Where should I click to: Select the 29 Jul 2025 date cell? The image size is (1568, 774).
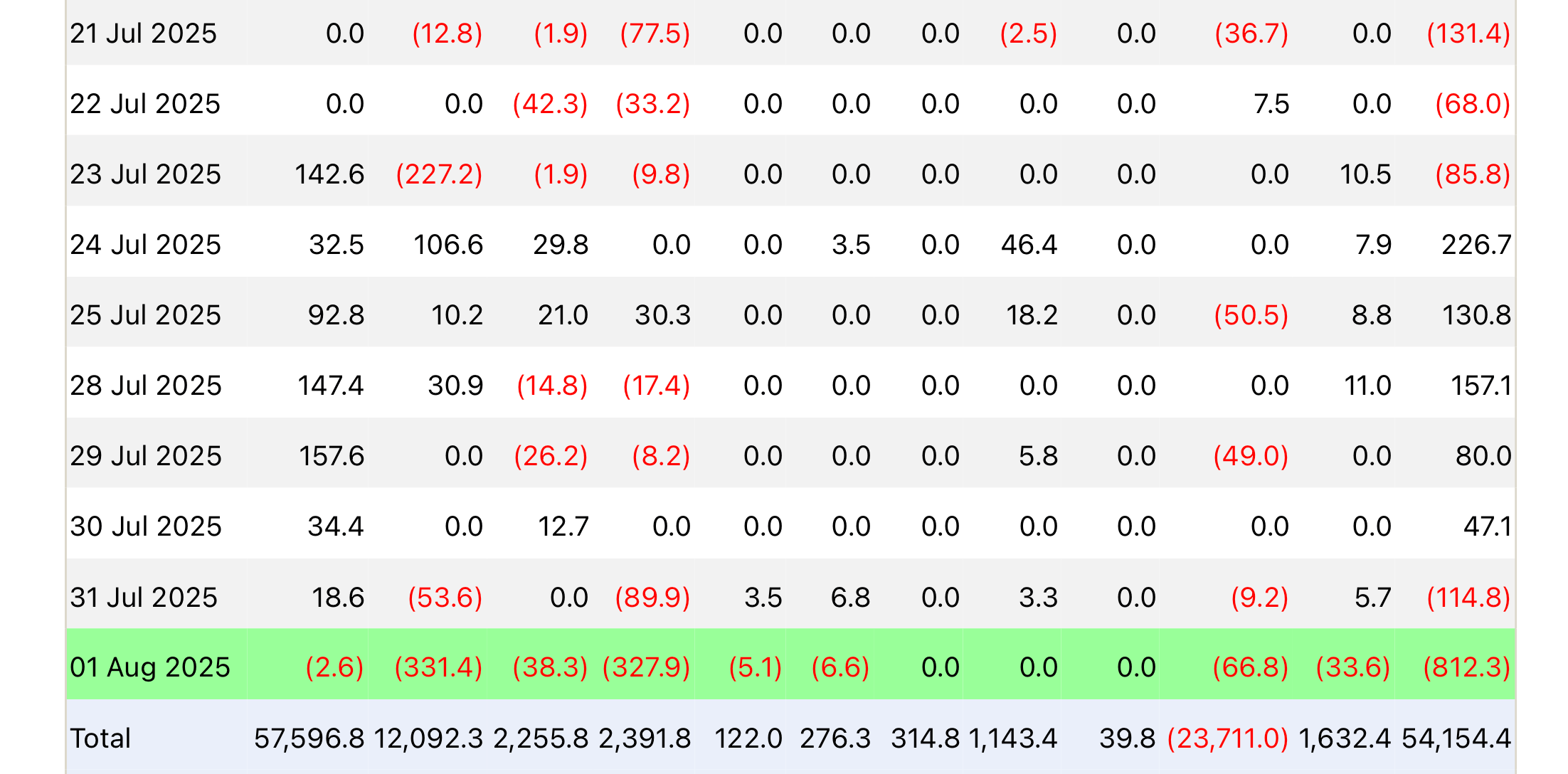[146, 456]
